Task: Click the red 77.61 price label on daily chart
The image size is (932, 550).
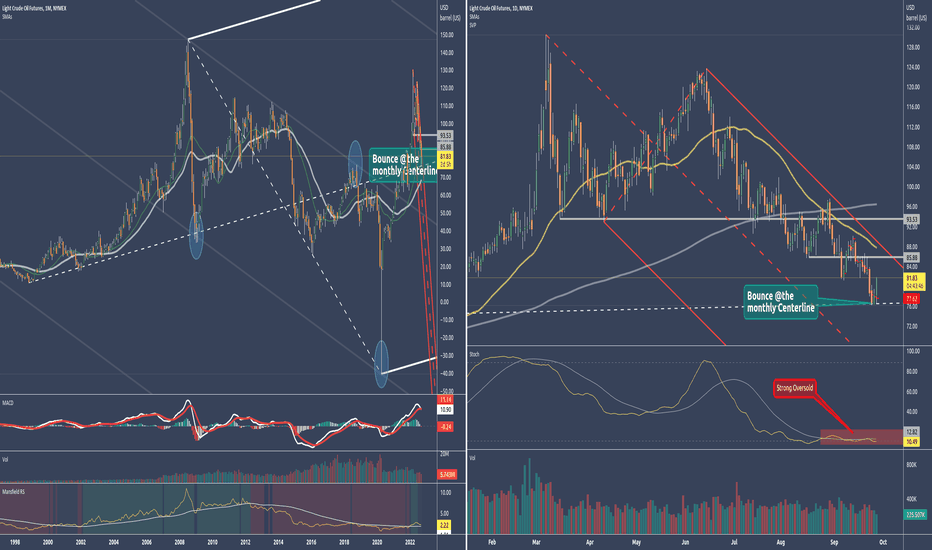Action: 911,298
